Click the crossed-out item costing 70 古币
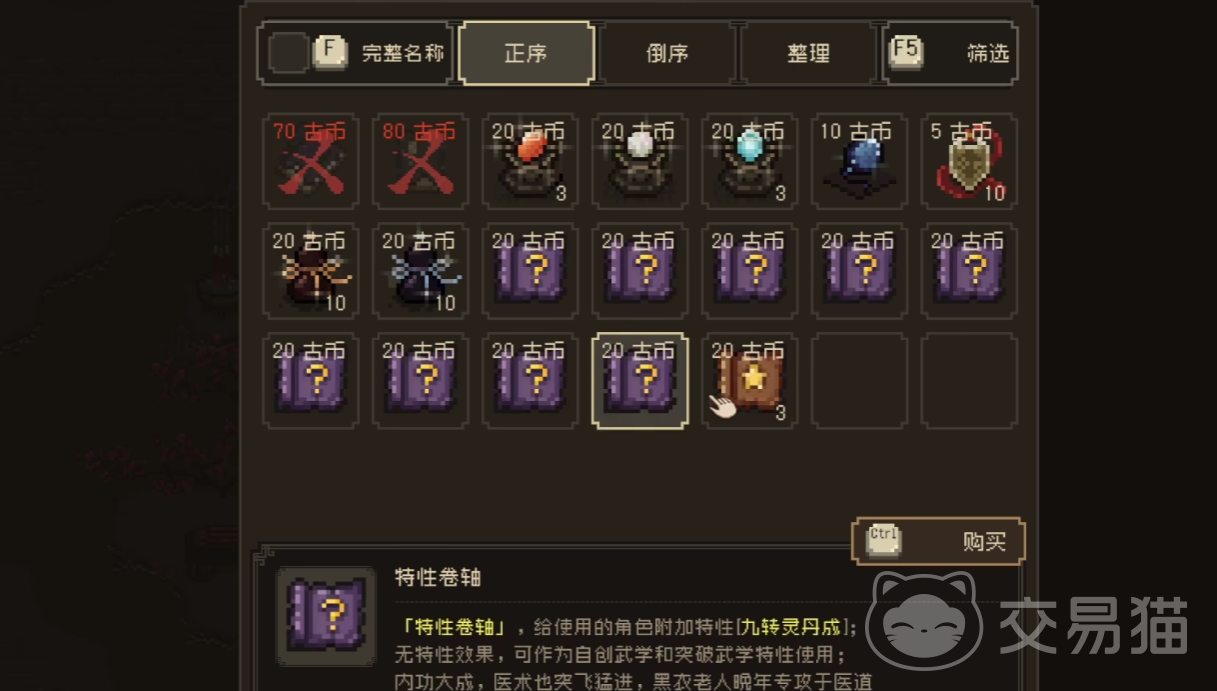Viewport: 1217px width, 691px height. pyautogui.click(x=310, y=161)
